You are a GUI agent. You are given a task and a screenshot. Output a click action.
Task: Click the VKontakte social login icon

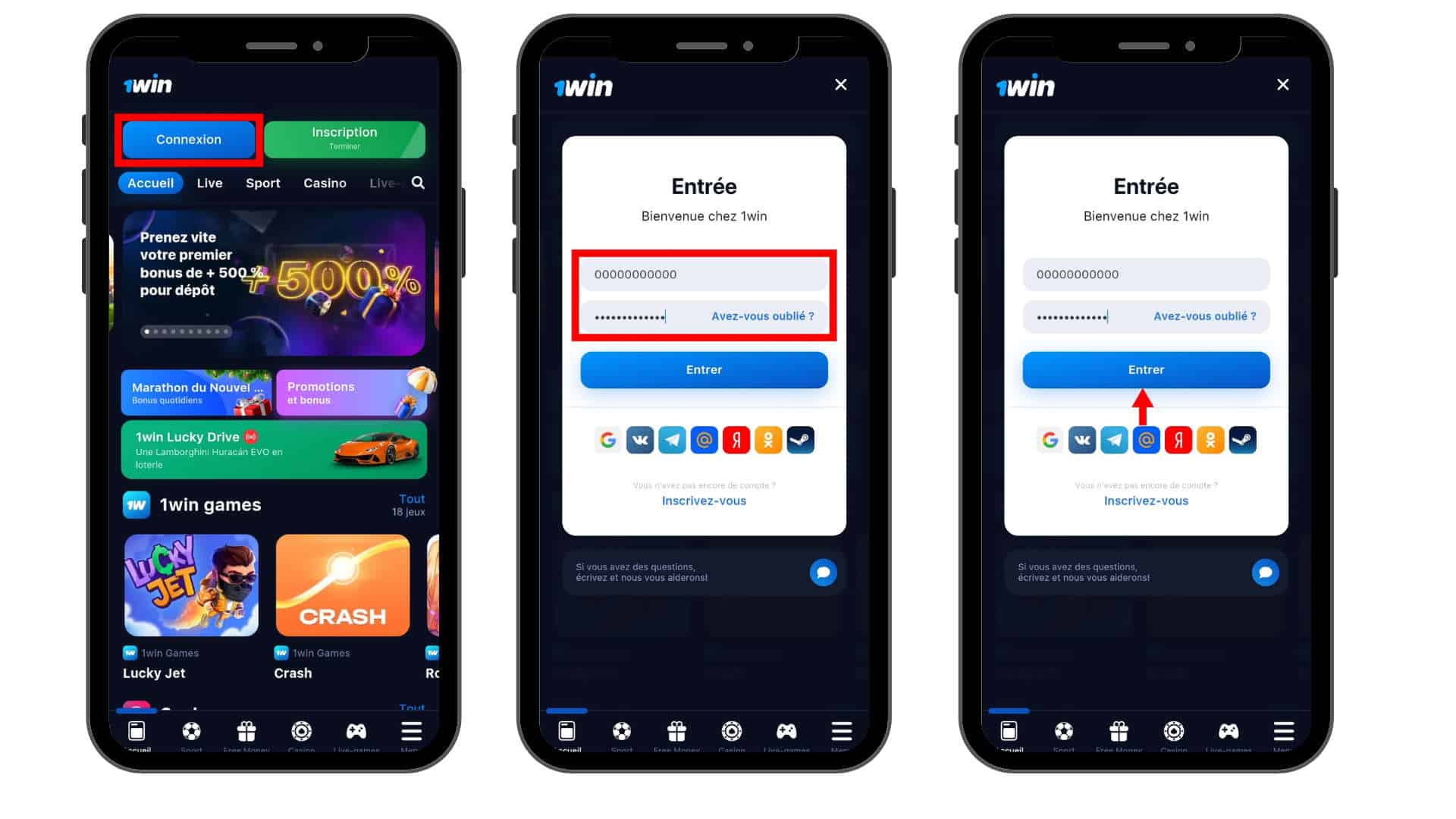(x=639, y=440)
